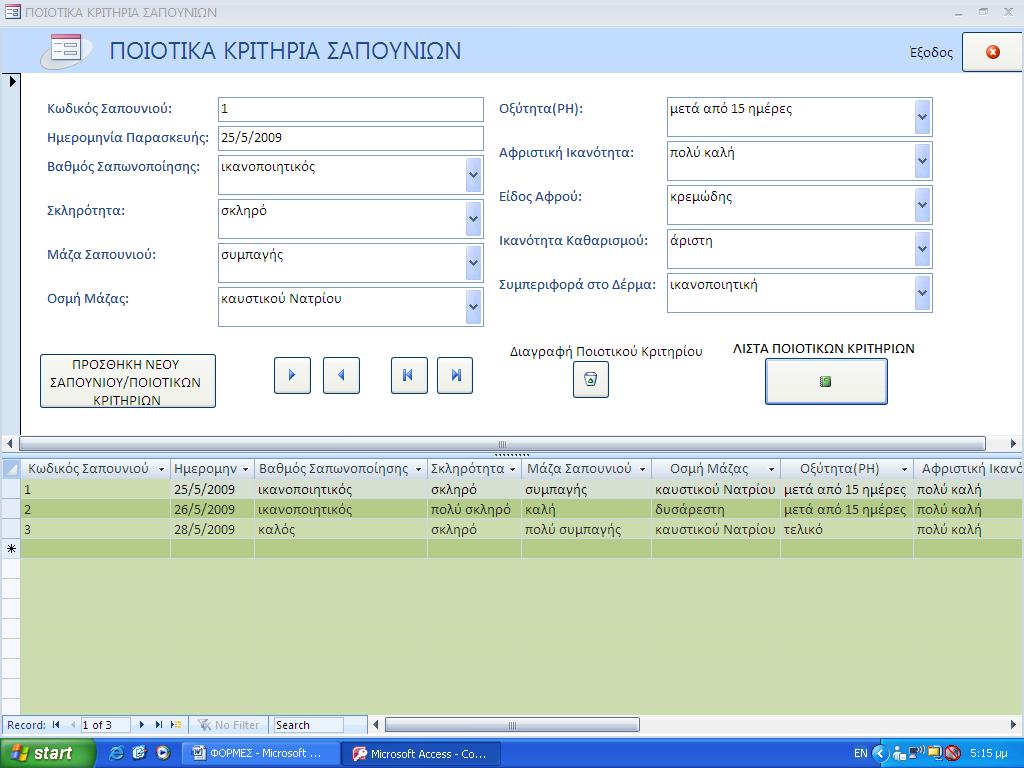Switch to Microsoft Access taskbar item
The width and height of the screenshot is (1024, 768).
pos(421,754)
